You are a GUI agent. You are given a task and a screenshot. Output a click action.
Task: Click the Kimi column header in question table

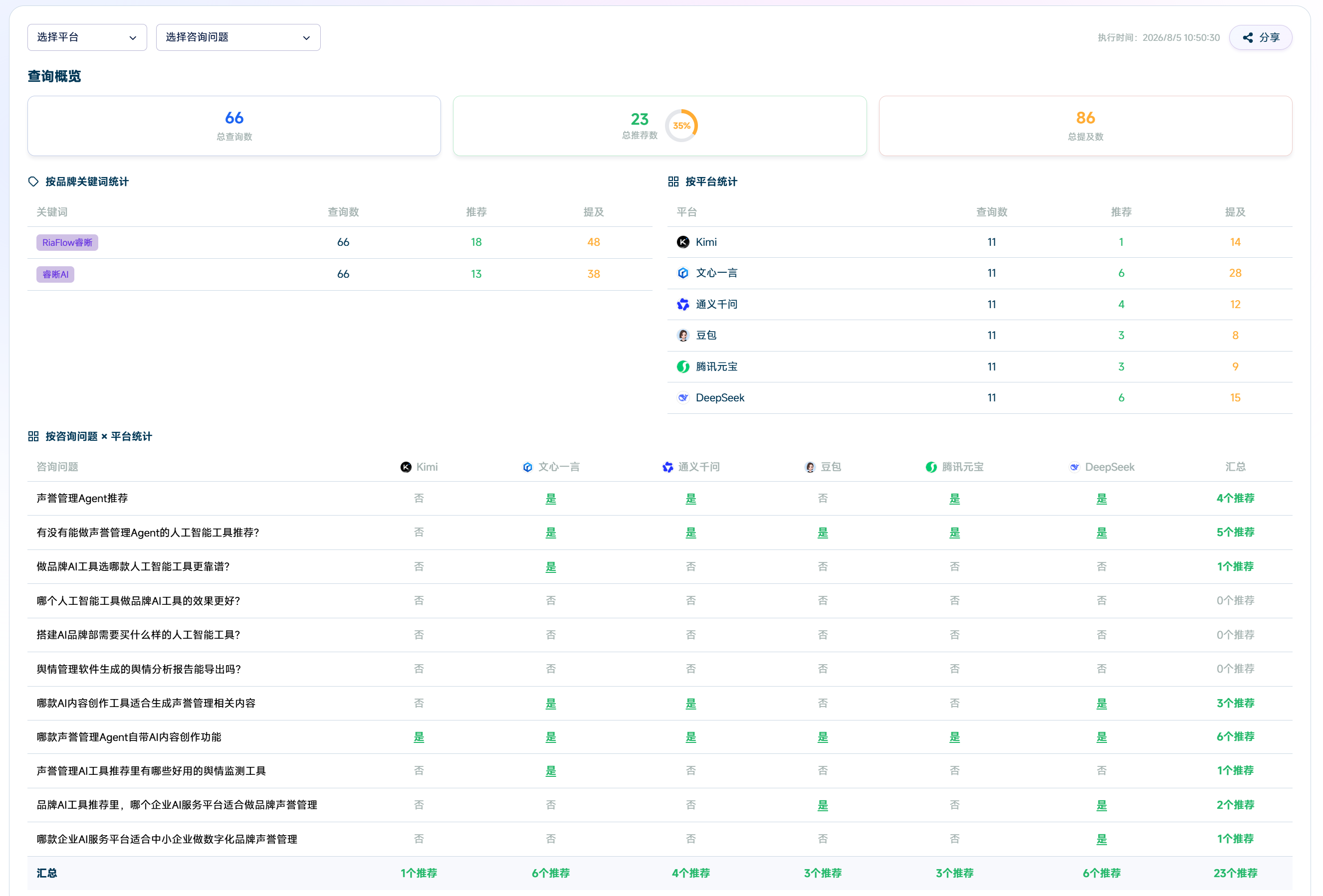click(x=419, y=467)
